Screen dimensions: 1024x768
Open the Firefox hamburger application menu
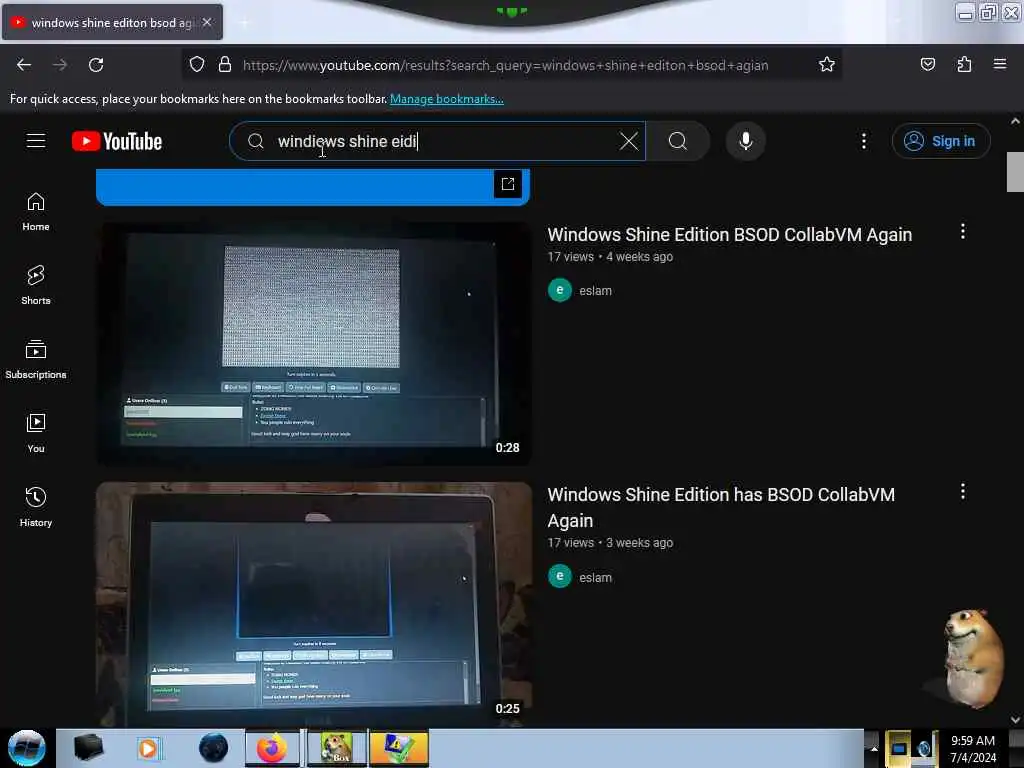tap(1000, 64)
